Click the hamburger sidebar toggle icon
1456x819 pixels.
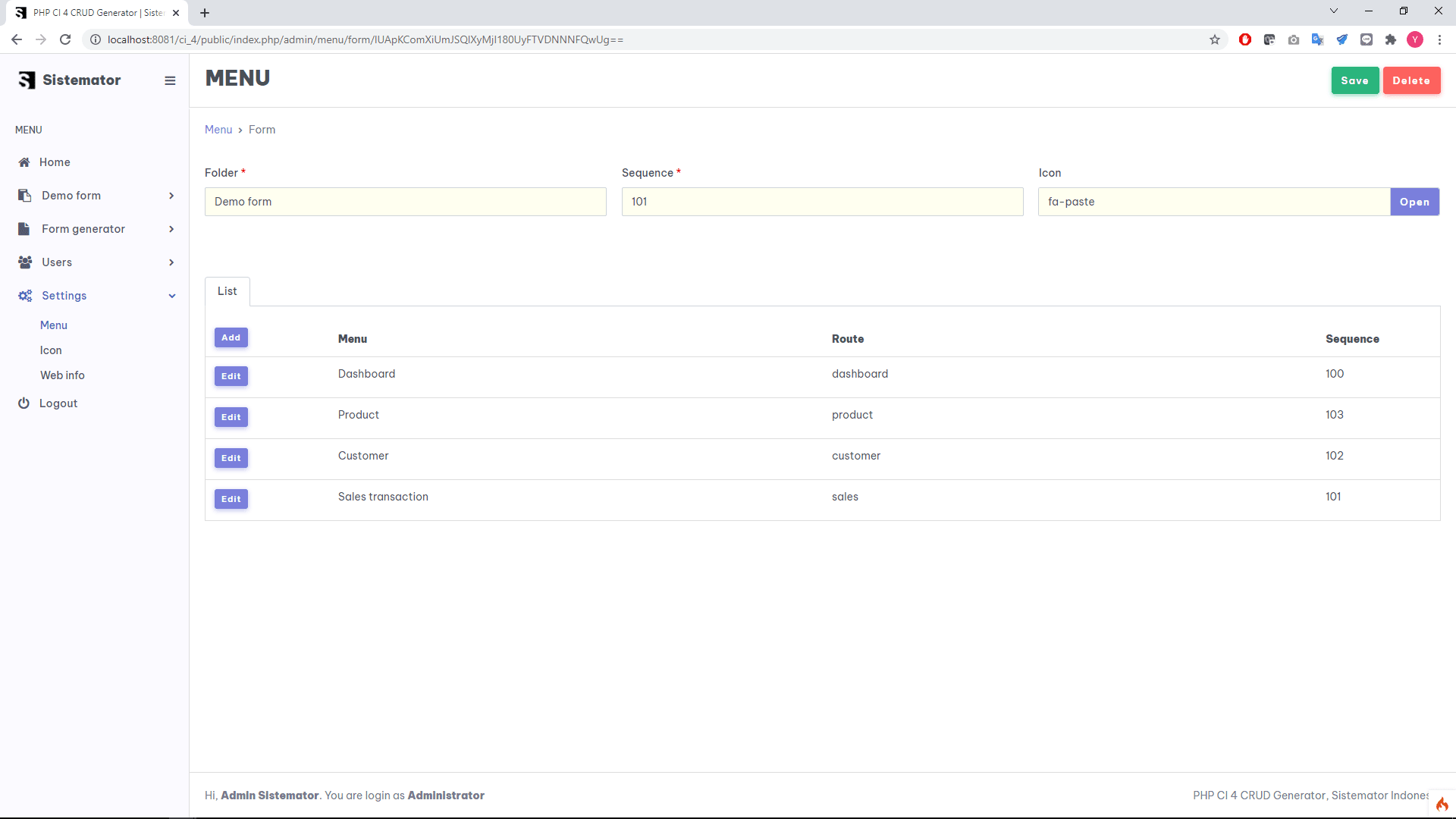click(170, 80)
